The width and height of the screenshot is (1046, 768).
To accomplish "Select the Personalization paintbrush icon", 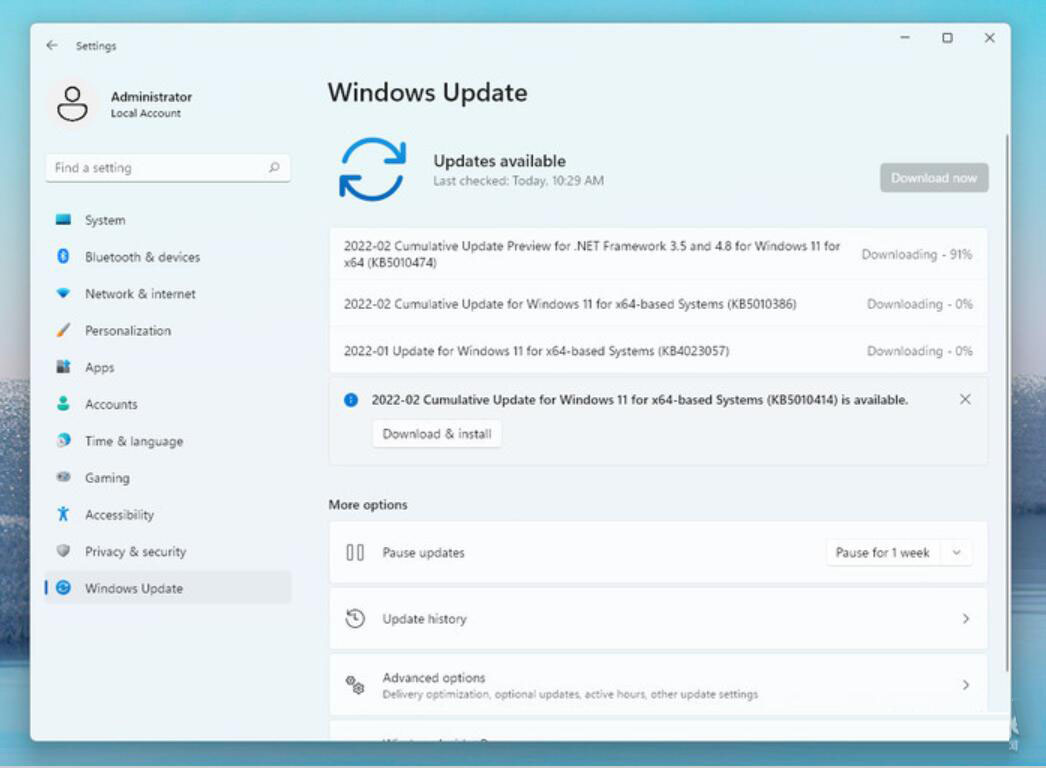I will [63, 331].
